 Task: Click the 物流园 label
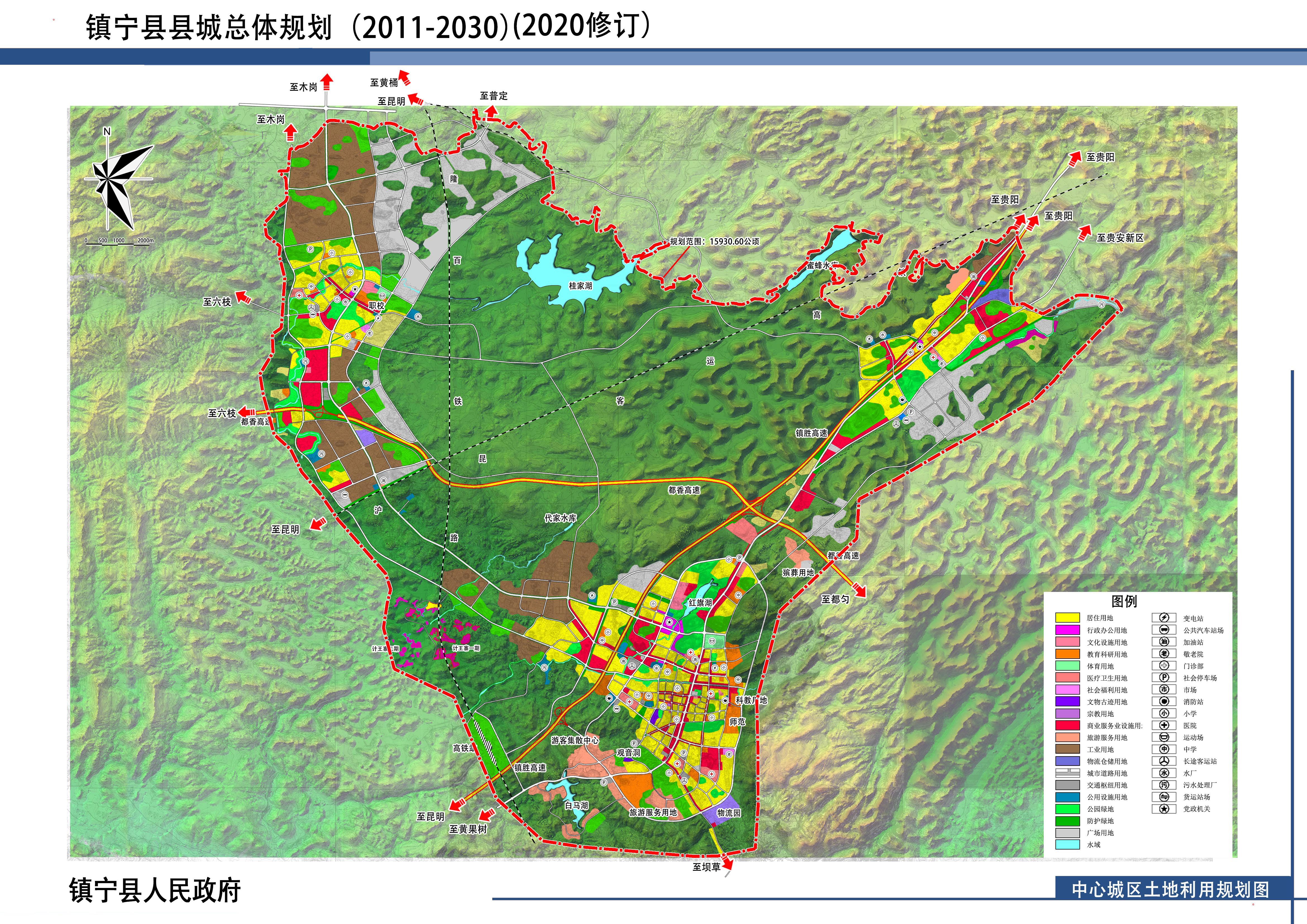[x=729, y=813]
